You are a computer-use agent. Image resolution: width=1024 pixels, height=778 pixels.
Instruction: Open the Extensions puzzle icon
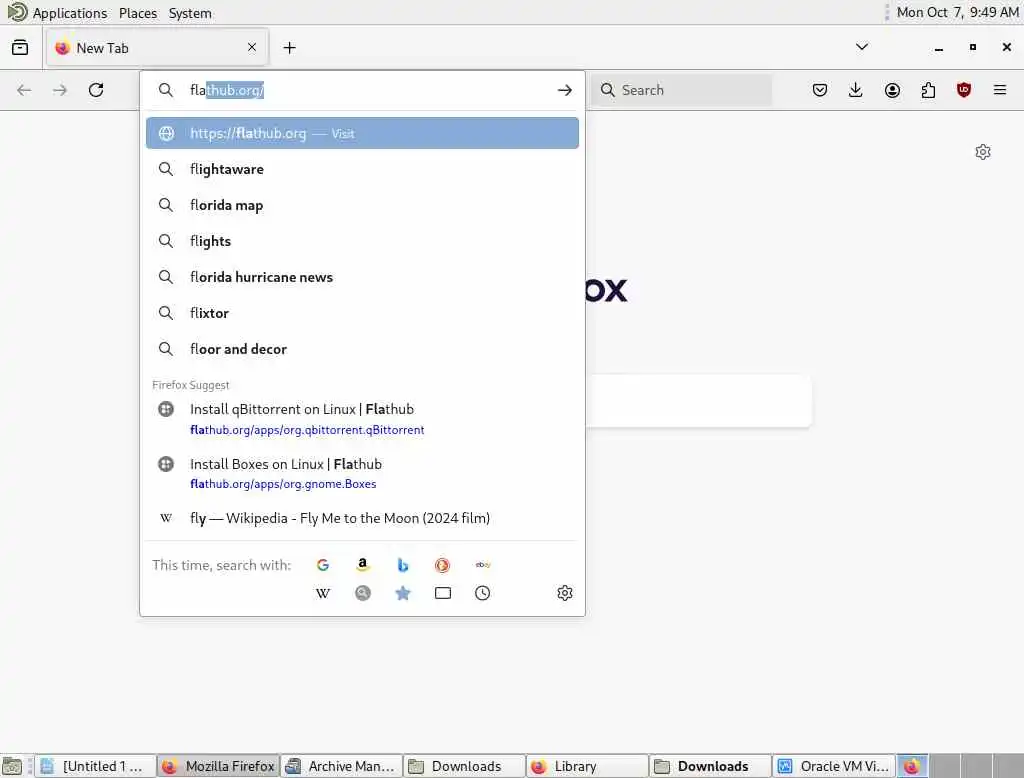pyautogui.click(x=928, y=90)
